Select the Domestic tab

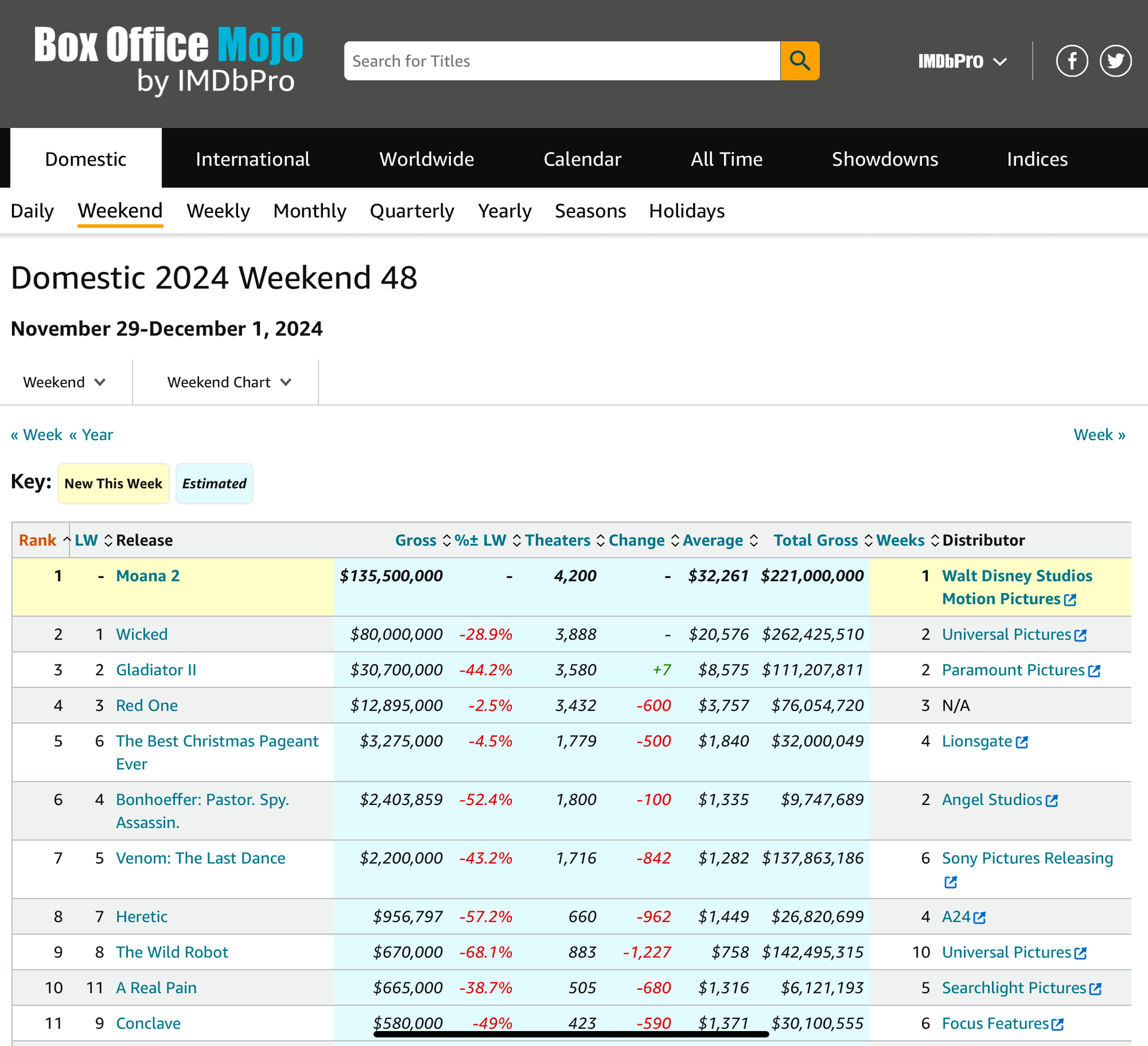[86, 159]
